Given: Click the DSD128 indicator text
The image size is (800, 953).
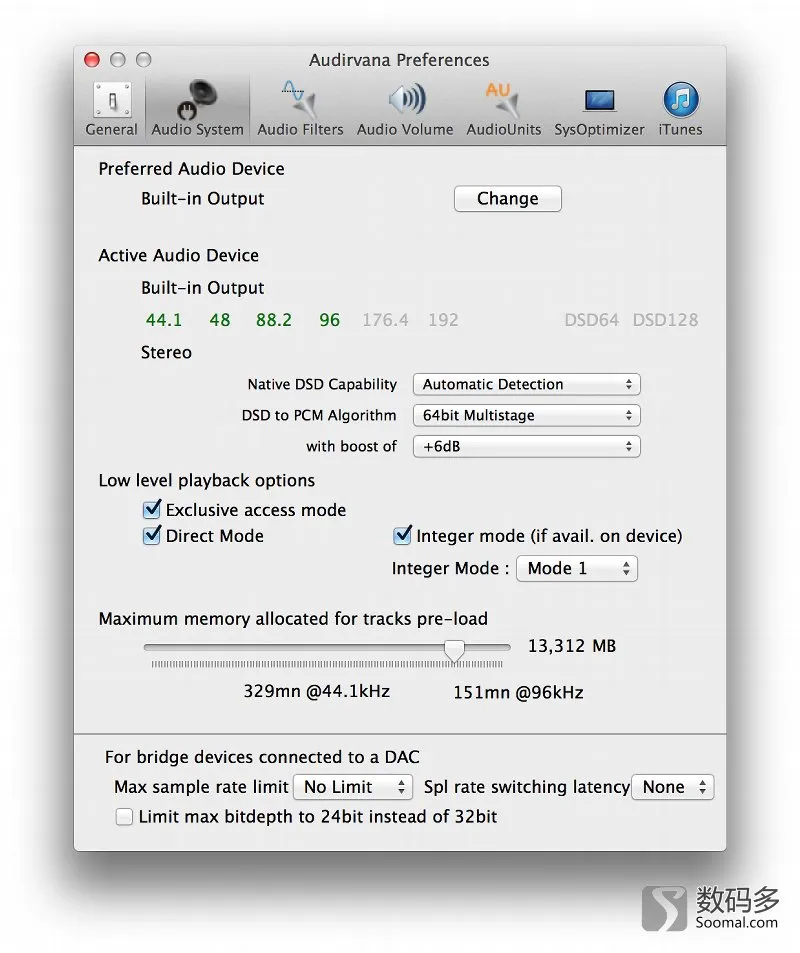Looking at the screenshot, I should 665,320.
